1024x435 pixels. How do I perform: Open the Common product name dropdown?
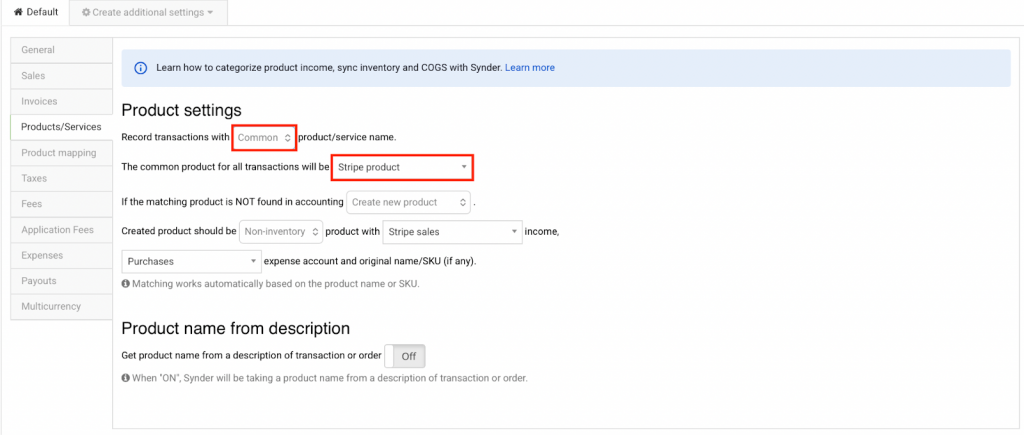264,137
